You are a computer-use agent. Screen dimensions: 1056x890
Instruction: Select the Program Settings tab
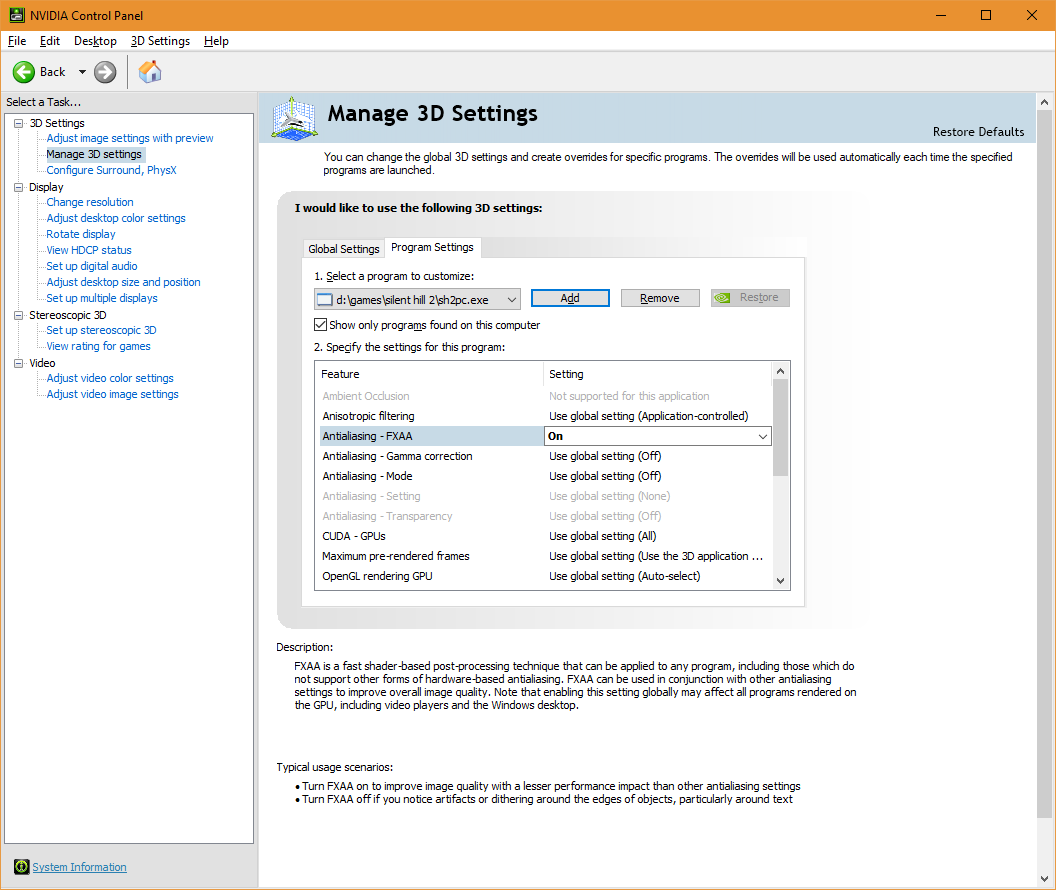432,247
